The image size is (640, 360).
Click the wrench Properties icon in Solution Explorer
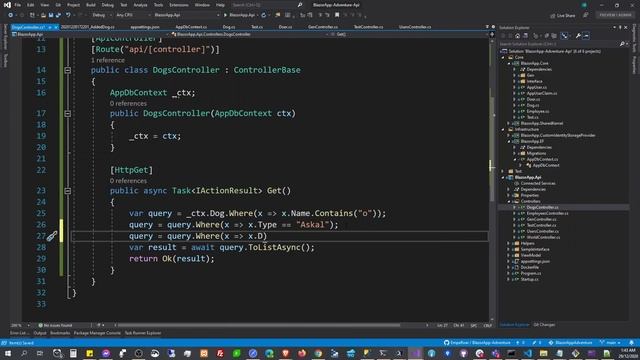coord(578,36)
